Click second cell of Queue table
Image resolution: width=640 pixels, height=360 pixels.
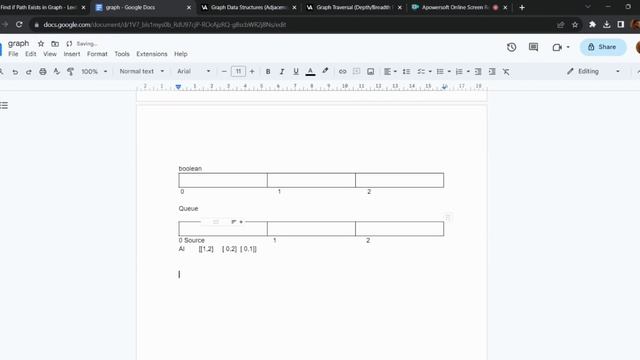click(311, 229)
